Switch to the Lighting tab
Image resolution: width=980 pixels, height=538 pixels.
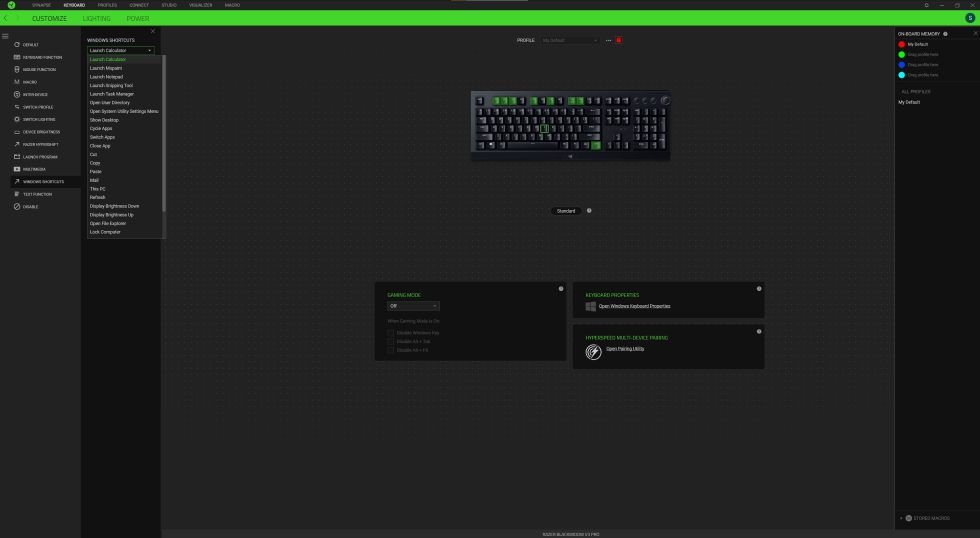(97, 18)
